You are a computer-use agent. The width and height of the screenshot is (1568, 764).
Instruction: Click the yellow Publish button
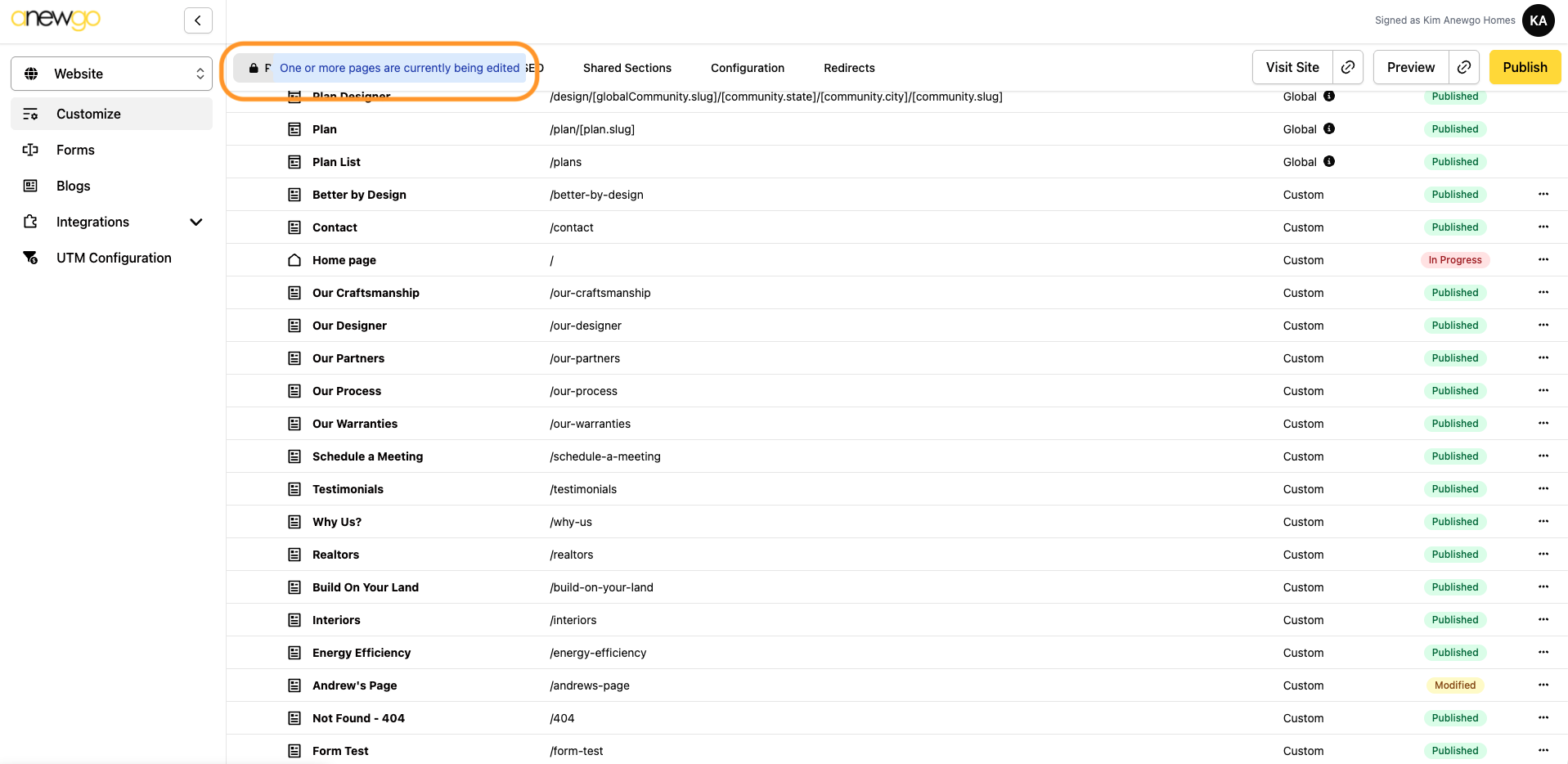(1524, 67)
